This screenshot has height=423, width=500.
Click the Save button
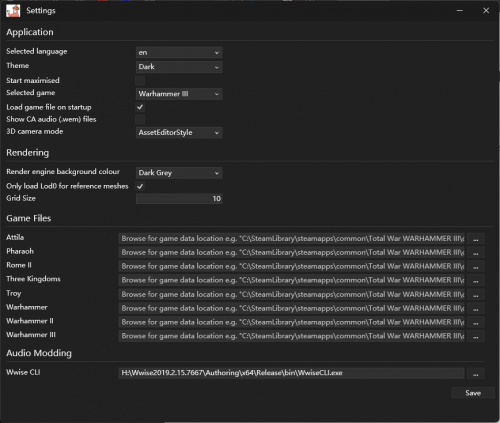coord(473,393)
